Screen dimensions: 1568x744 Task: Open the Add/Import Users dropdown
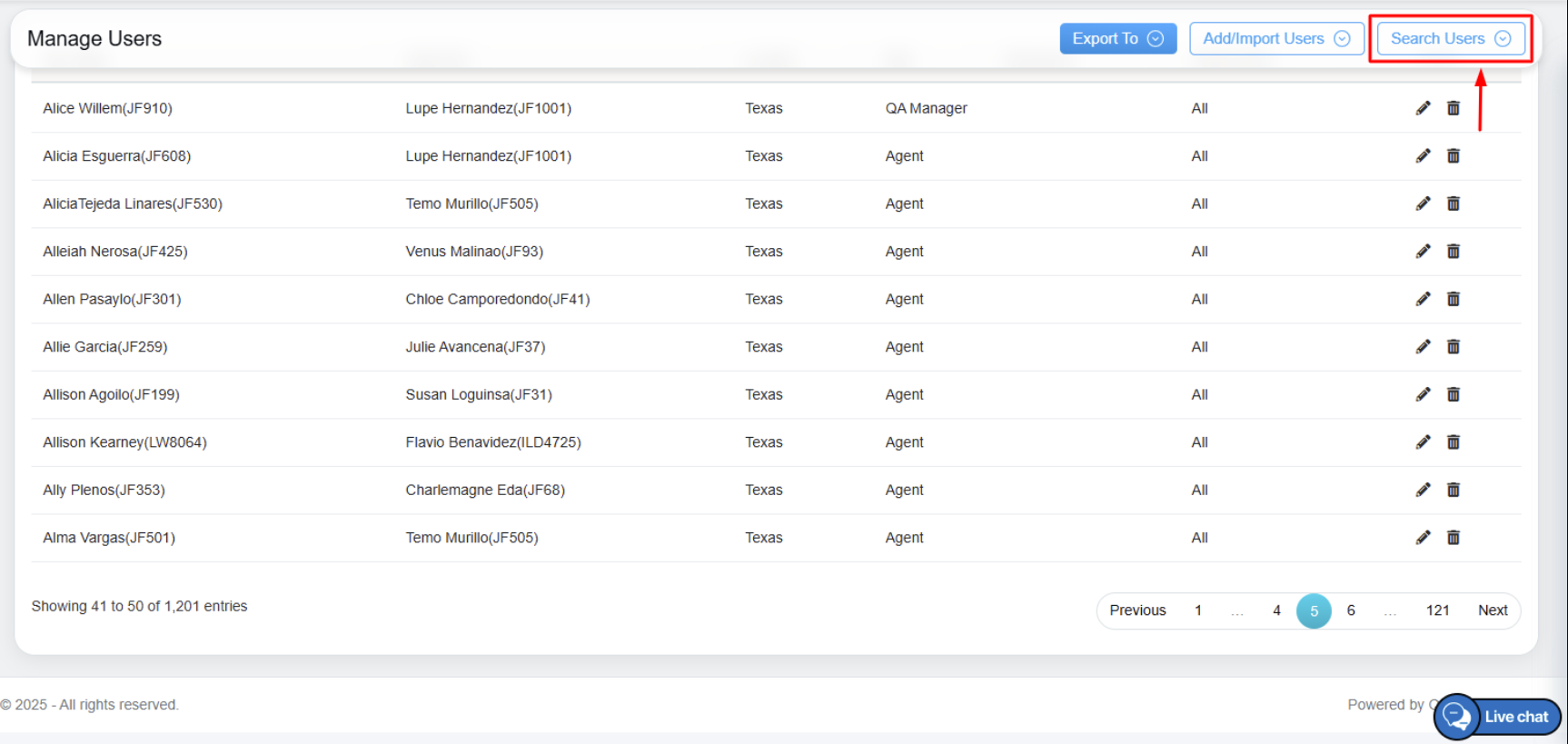pyautogui.click(x=1275, y=38)
